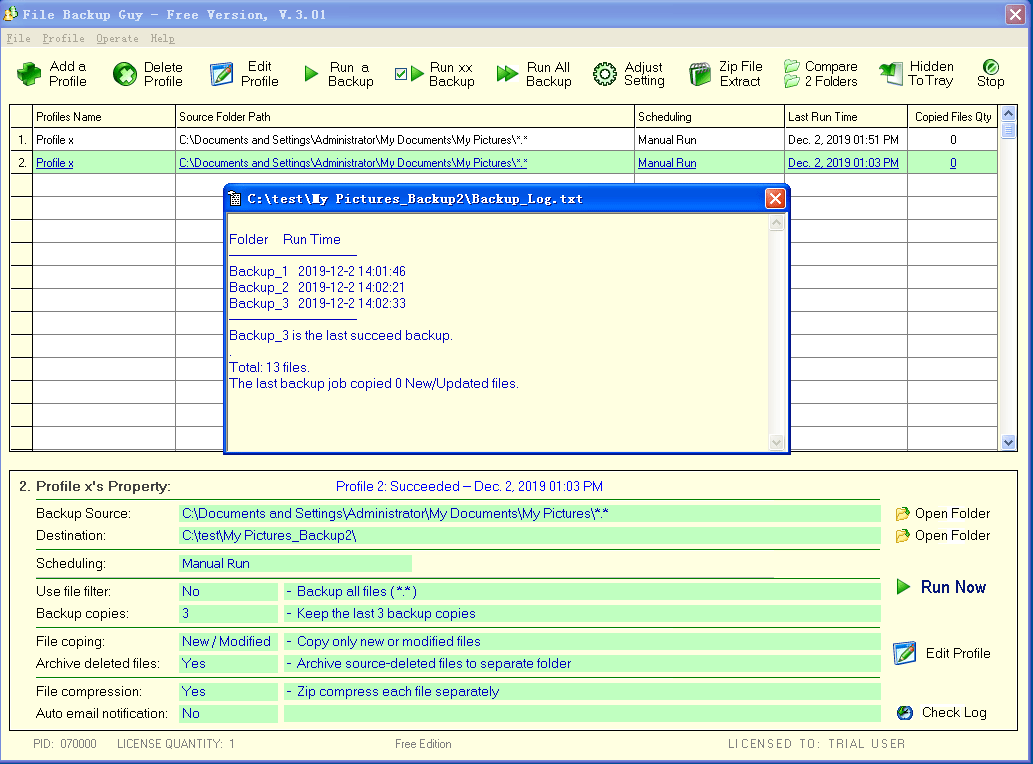
Task: Click 'Backup_2' entry in the log
Action: [x=258, y=287]
